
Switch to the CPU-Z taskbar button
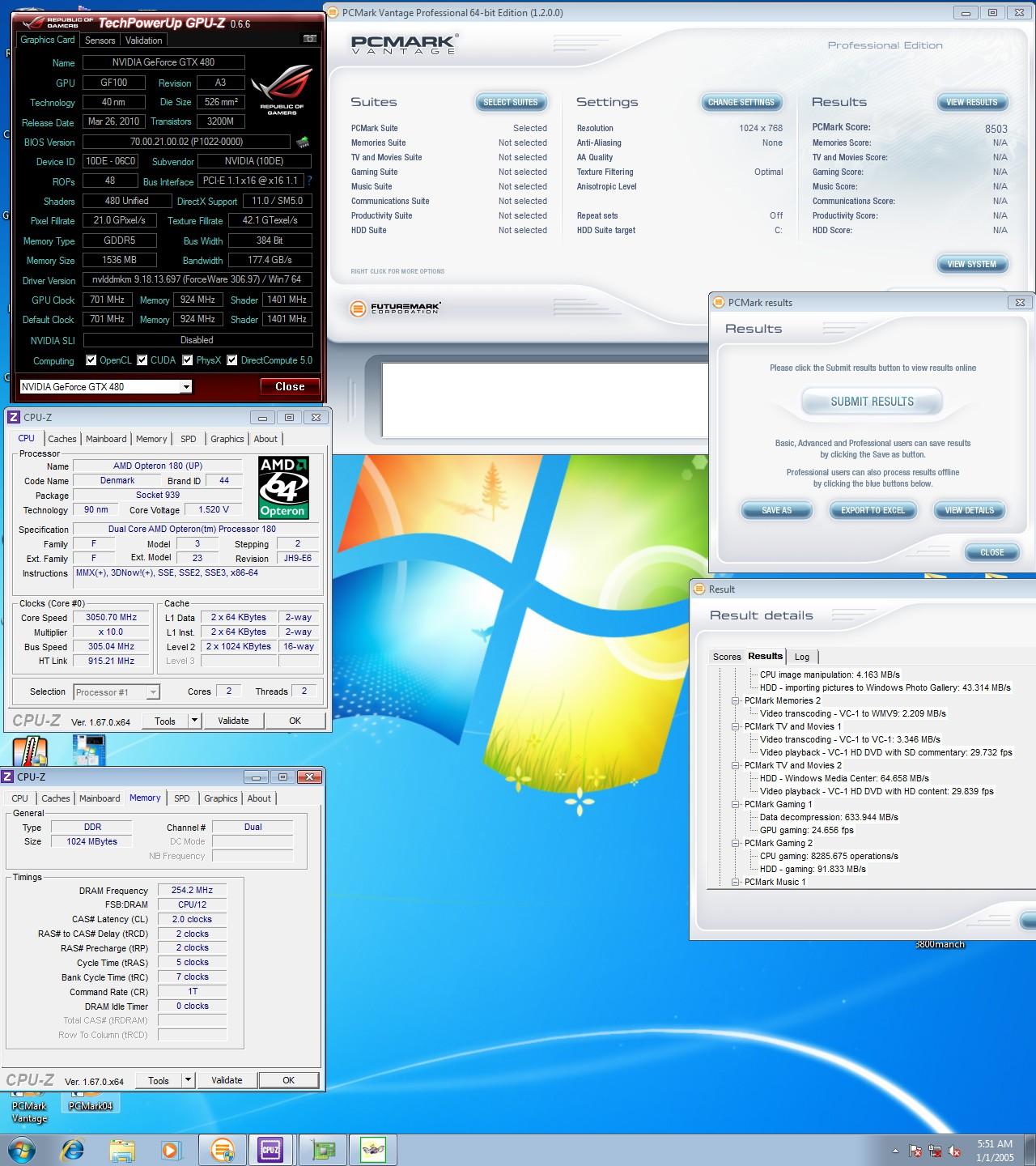[270, 1150]
